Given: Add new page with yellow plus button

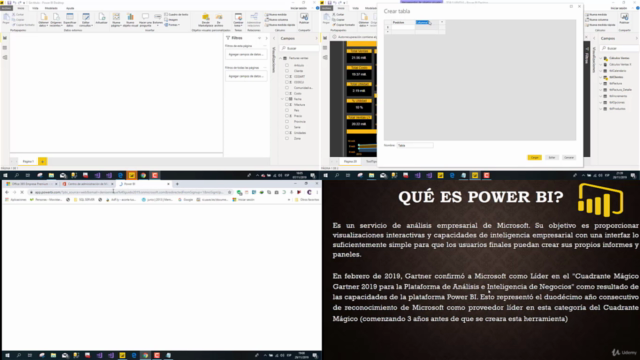Looking at the screenshot, I should click(x=42, y=162).
